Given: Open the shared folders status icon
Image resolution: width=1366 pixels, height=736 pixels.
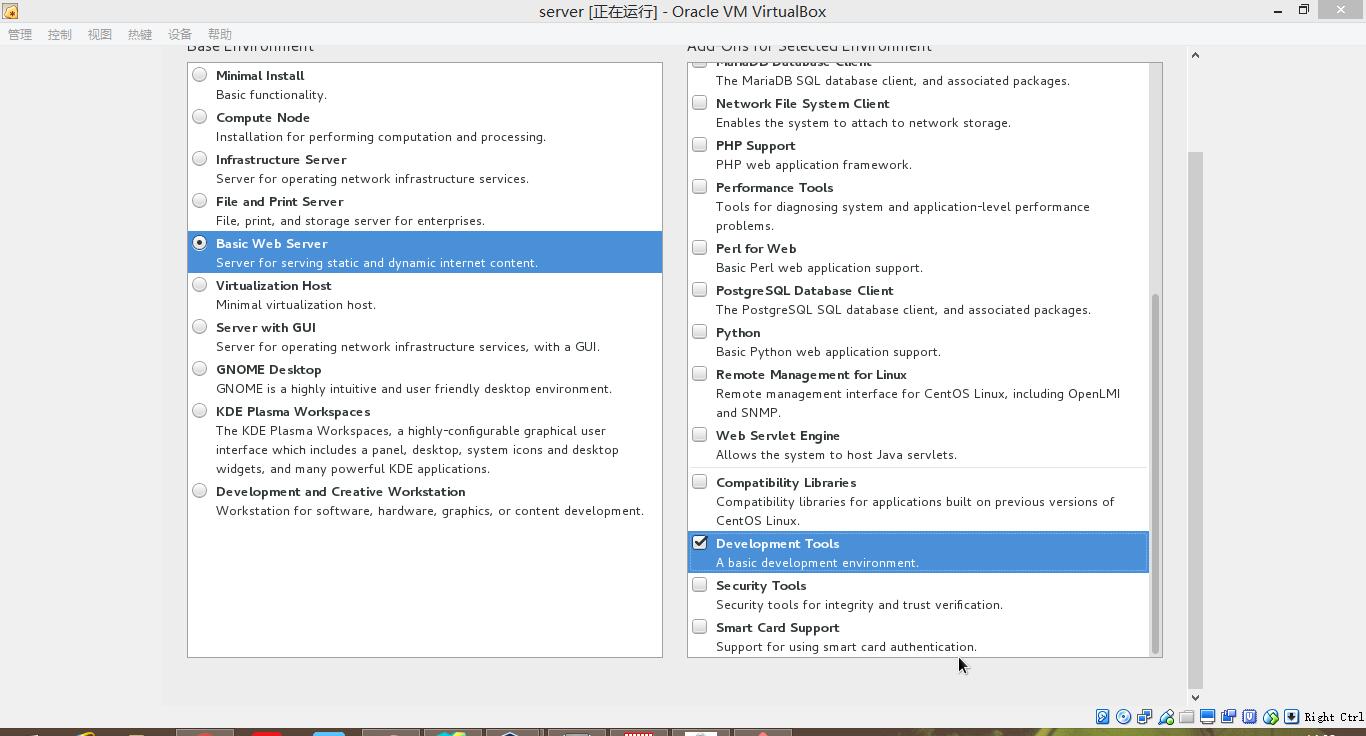Looking at the screenshot, I should [x=1187, y=716].
